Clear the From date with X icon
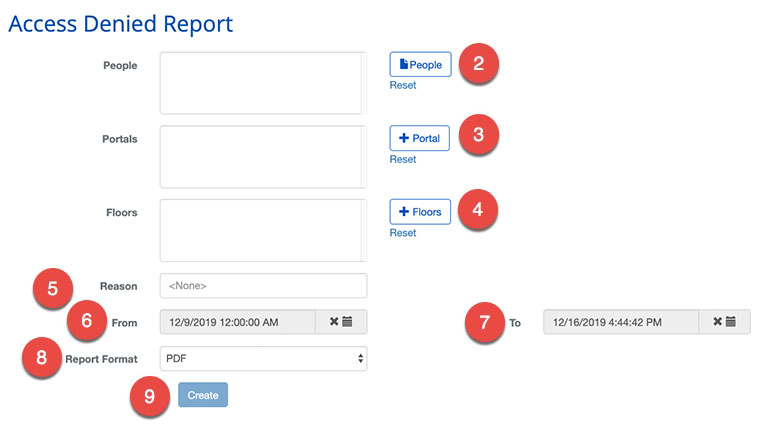 334,322
